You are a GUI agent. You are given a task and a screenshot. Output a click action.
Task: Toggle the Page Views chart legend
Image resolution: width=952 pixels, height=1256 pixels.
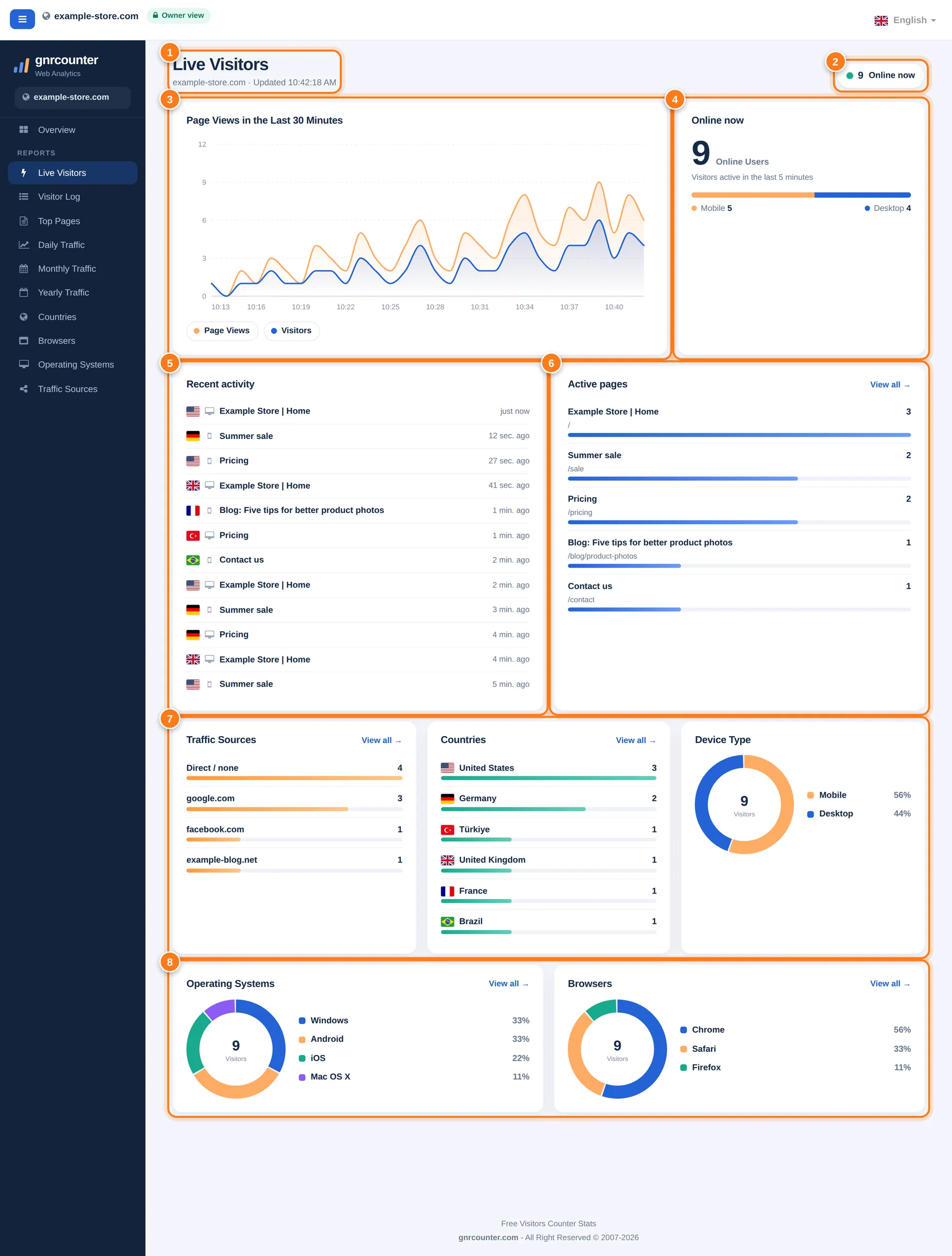222,331
